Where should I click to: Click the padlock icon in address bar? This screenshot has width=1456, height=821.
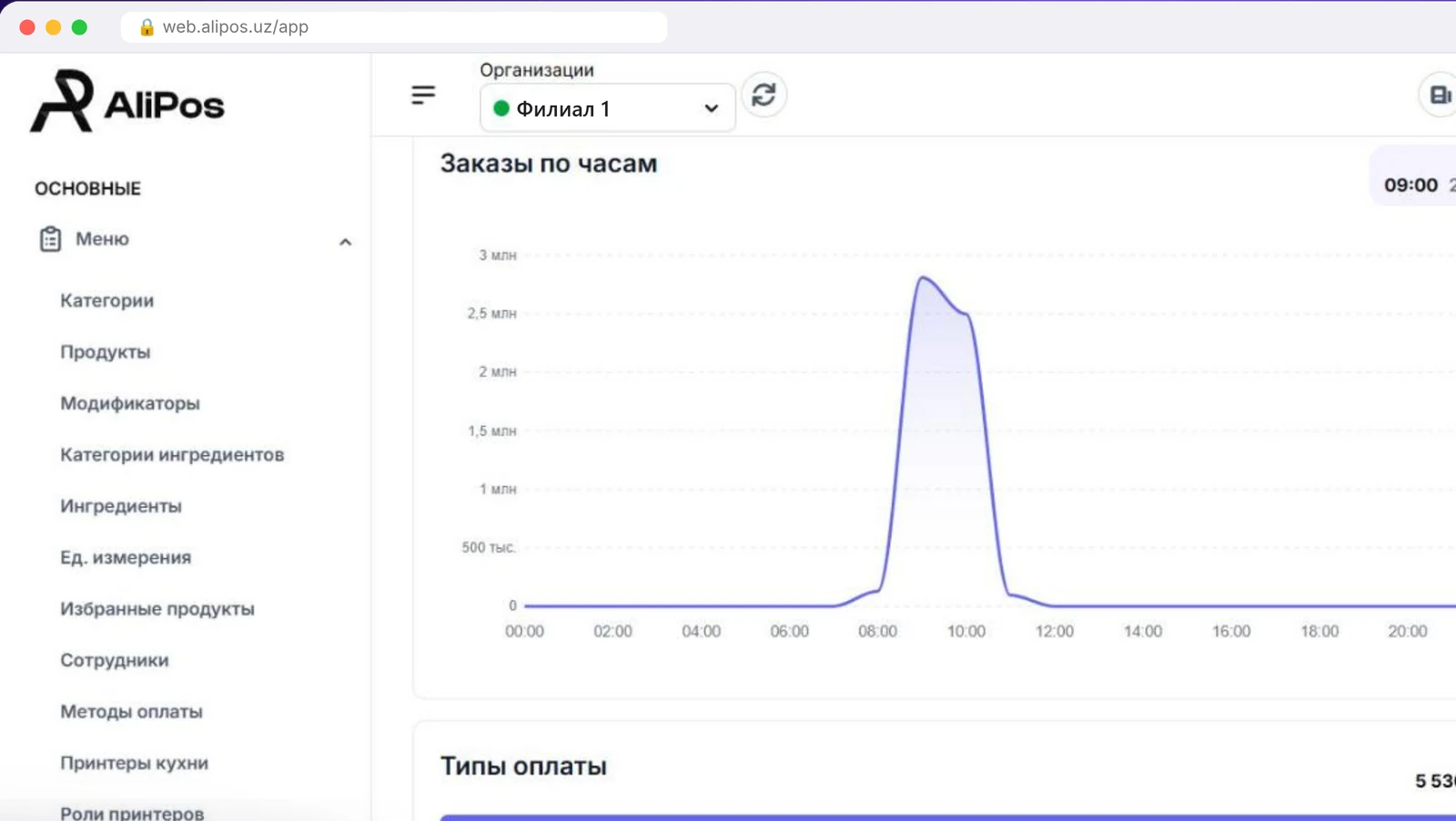click(147, 27)
